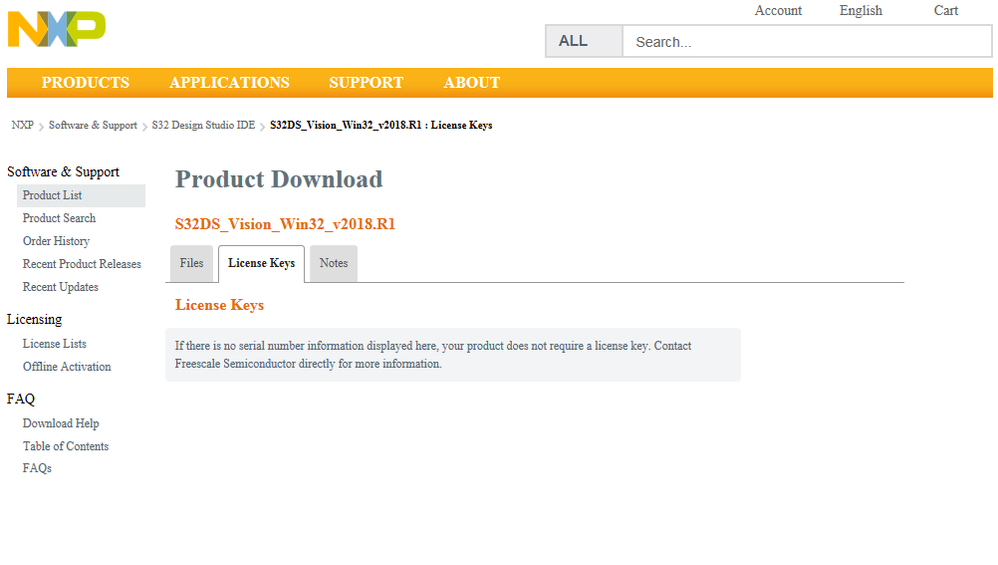The image size is (998, 565).
Task: Open the APPLICATIONS menu
Action: pos(229,83)
